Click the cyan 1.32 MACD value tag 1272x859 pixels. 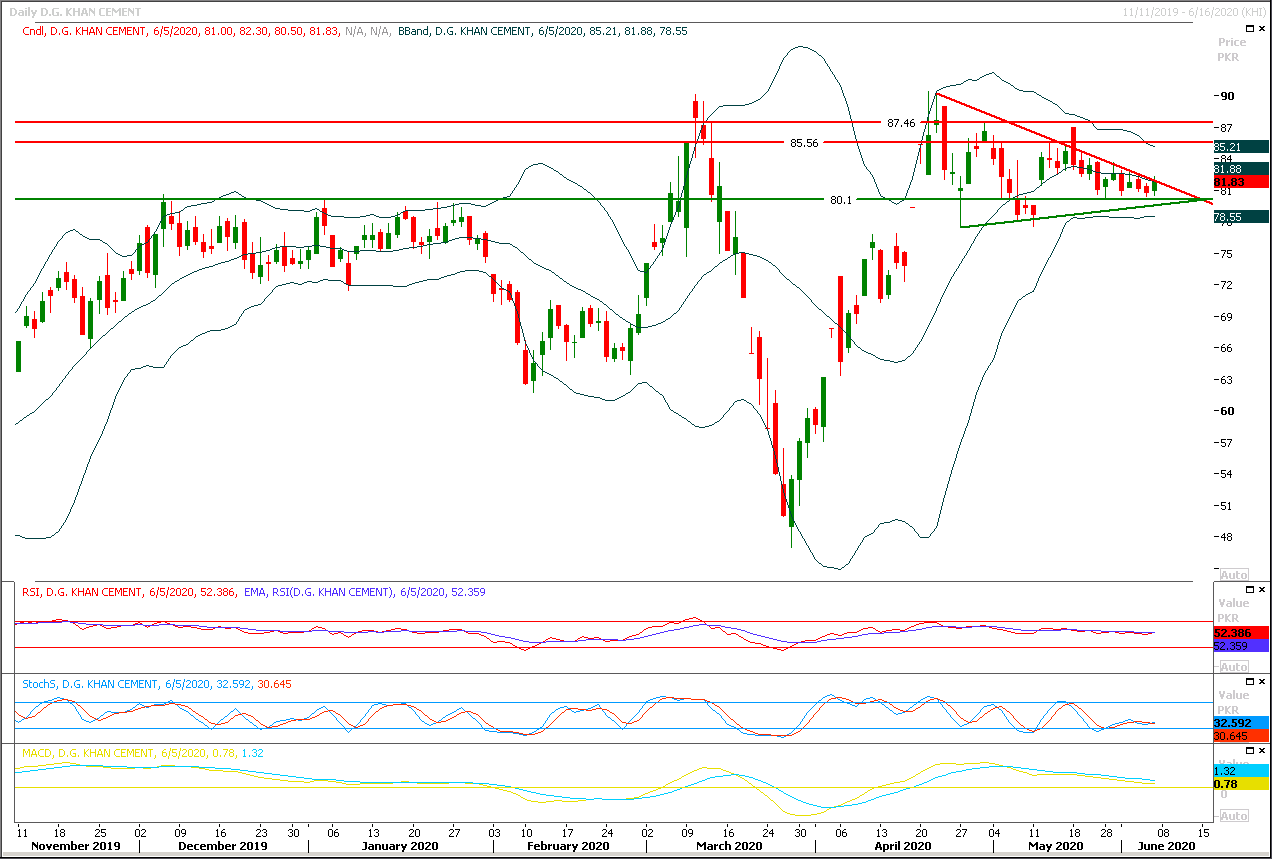1240,771
